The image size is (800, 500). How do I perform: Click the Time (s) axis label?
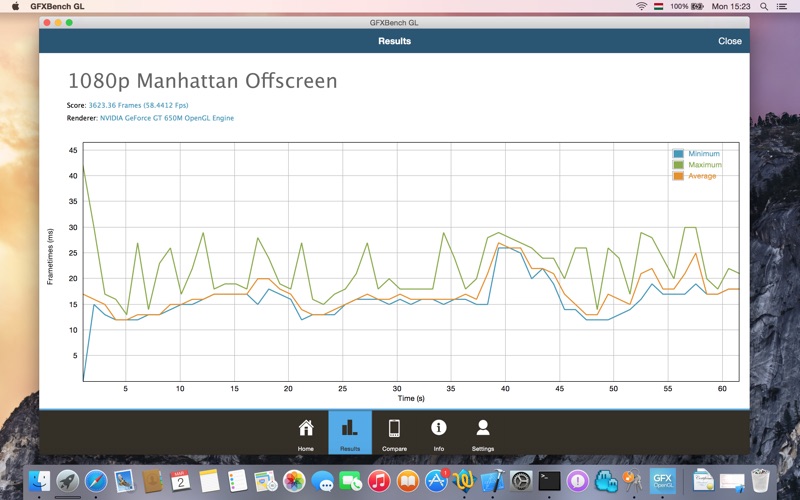point(411,398)
